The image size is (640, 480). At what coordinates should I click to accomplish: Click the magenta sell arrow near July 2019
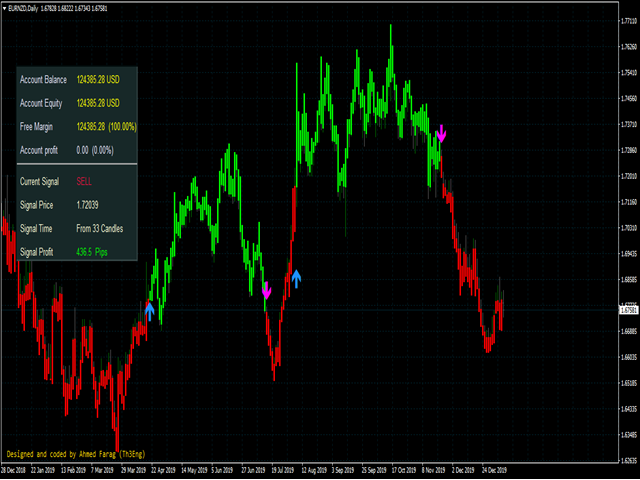(x=266, y=290)
